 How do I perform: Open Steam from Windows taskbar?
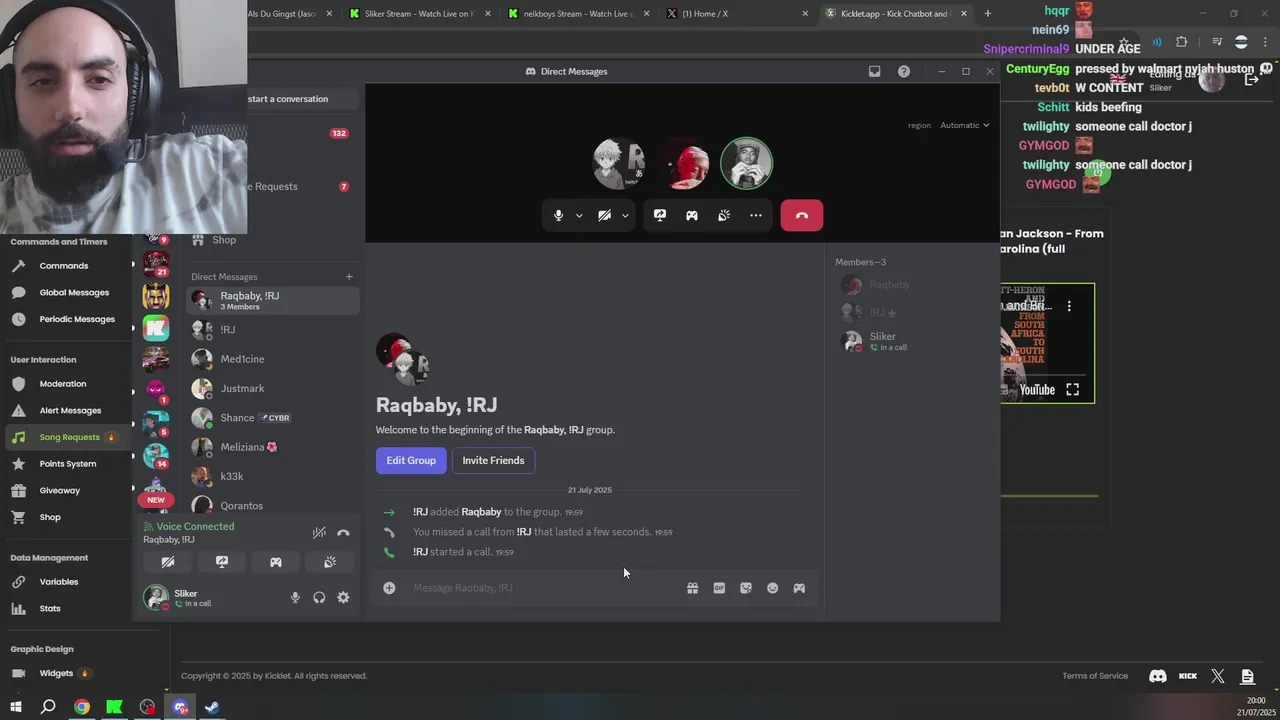(x=212, y=707)
